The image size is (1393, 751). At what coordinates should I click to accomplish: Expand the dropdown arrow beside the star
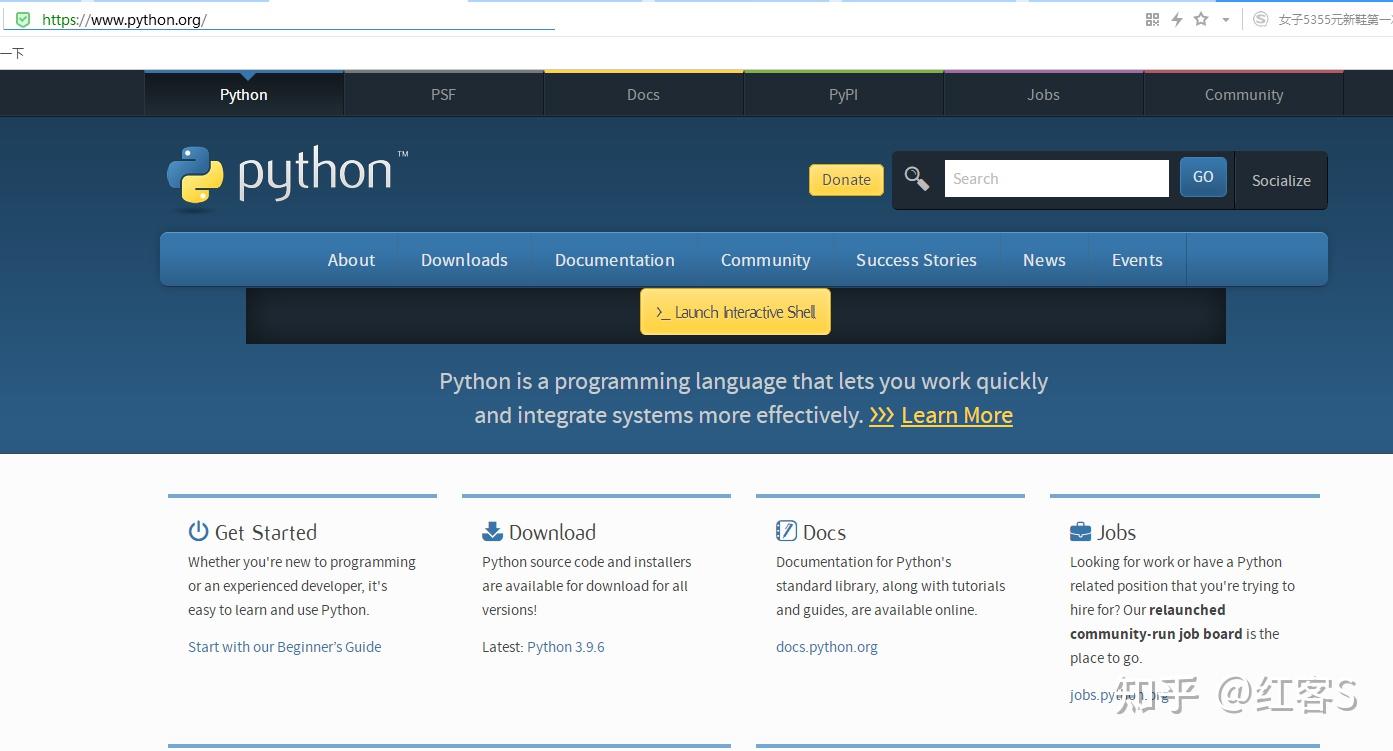(x=1225, y=20)
